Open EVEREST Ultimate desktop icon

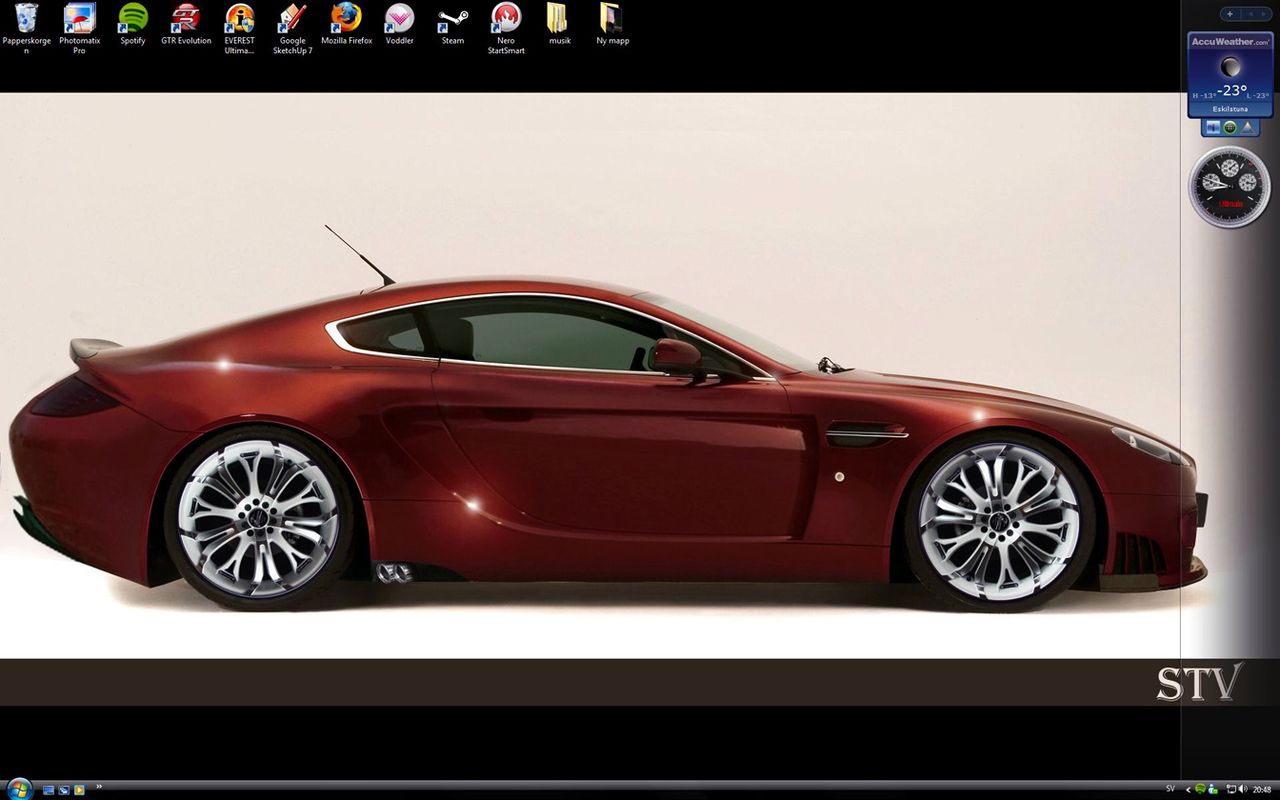239,20
